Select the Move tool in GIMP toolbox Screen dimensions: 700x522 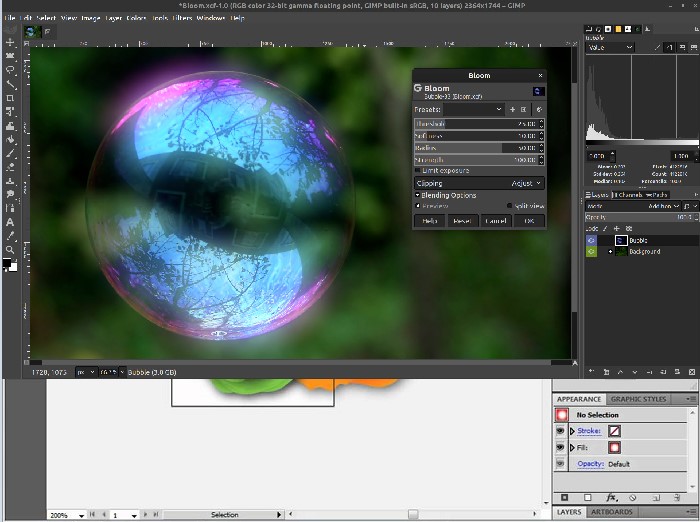10,42
